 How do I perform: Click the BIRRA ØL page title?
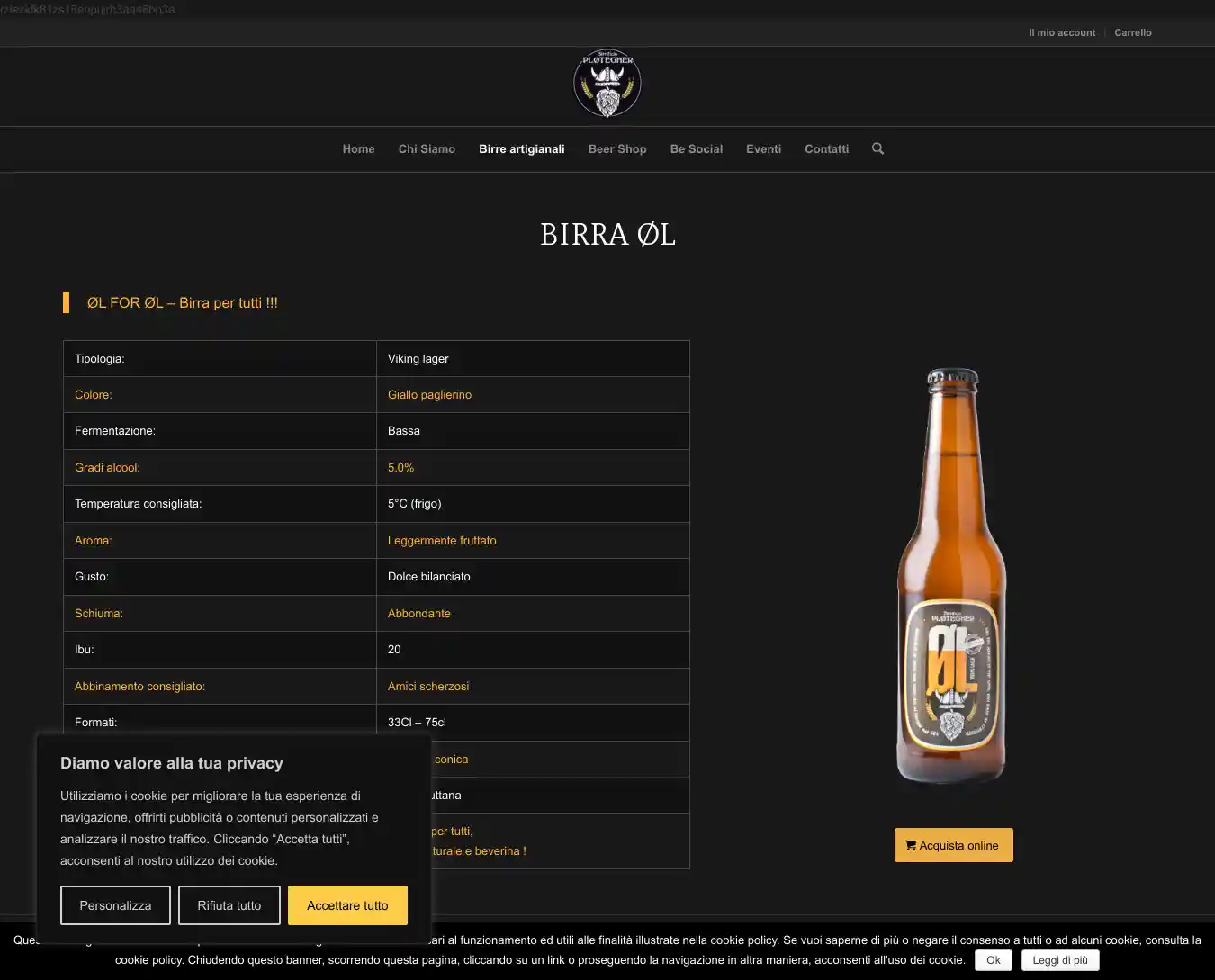point(607,235)
